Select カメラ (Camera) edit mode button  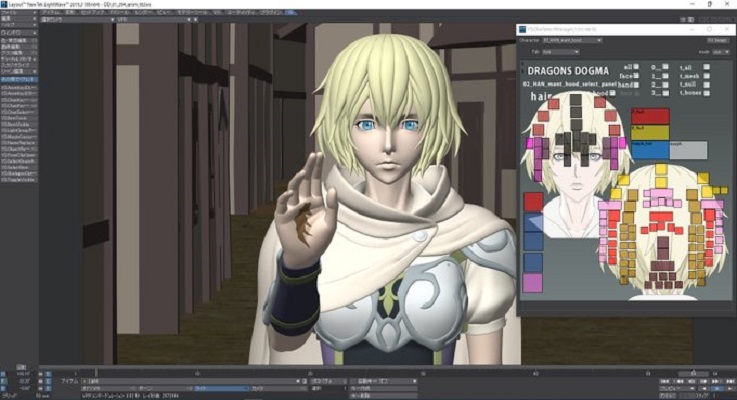pos(278,389)
